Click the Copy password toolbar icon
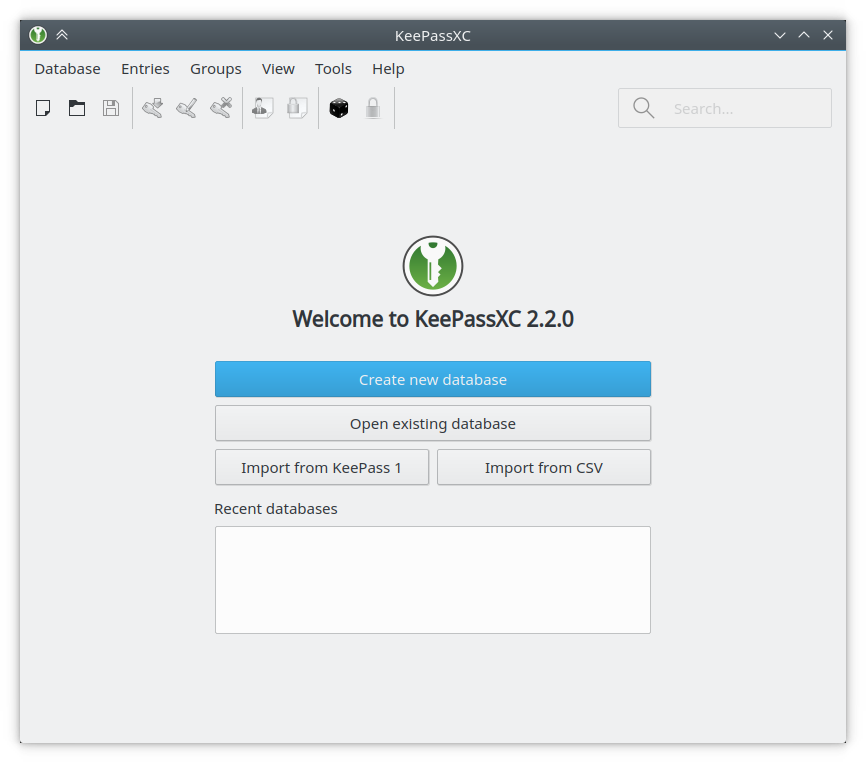This screenshot has height=763, width=866. 297,108
